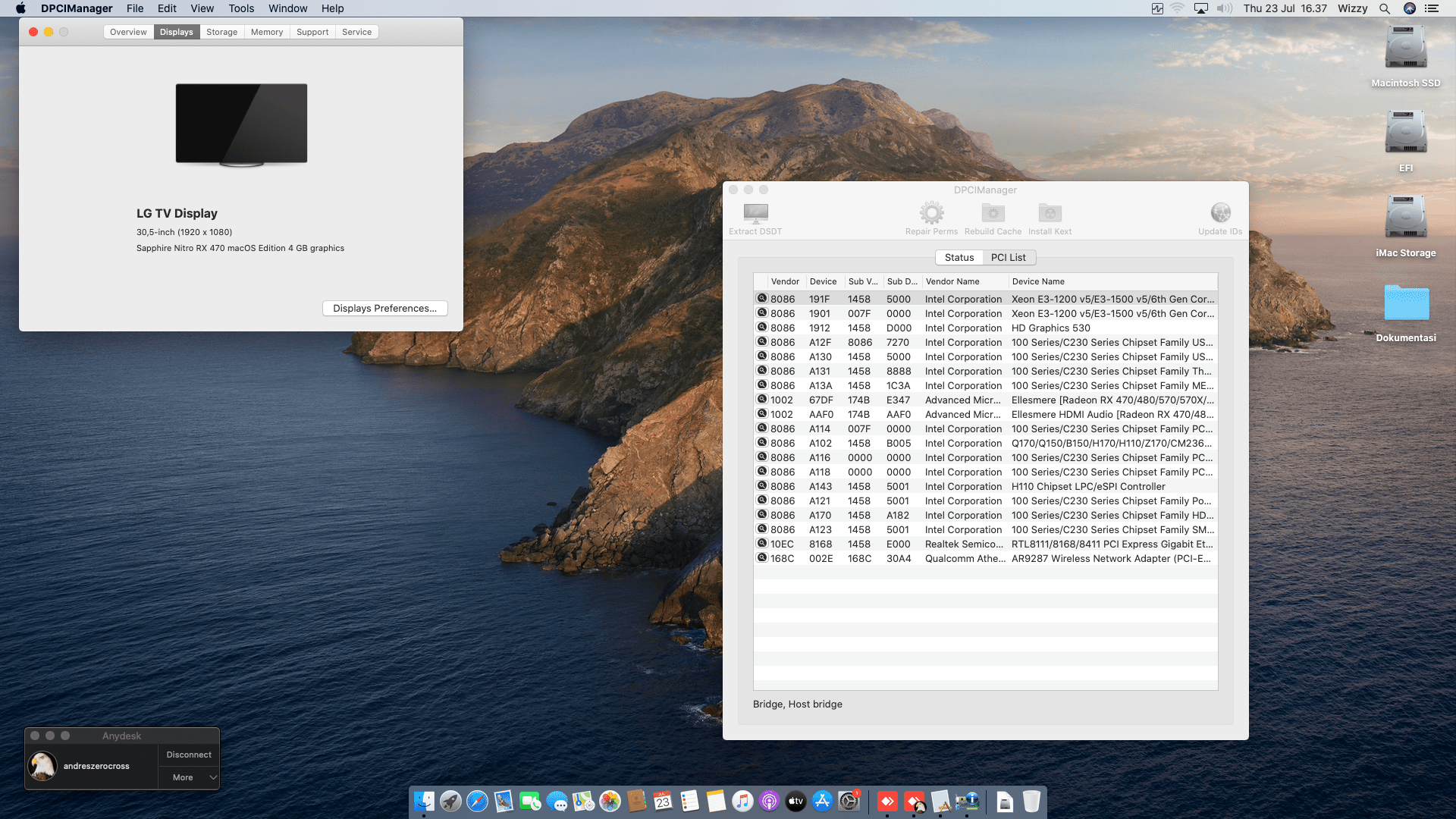Screen dimensions: 1456x819
Task: Click the Rebuild Cache toolbar icon
Action: tap(993, 213)
